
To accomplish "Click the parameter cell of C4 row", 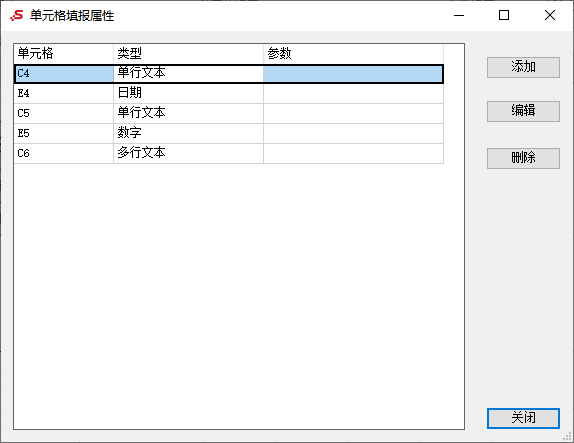I will (x=353, y=74).
